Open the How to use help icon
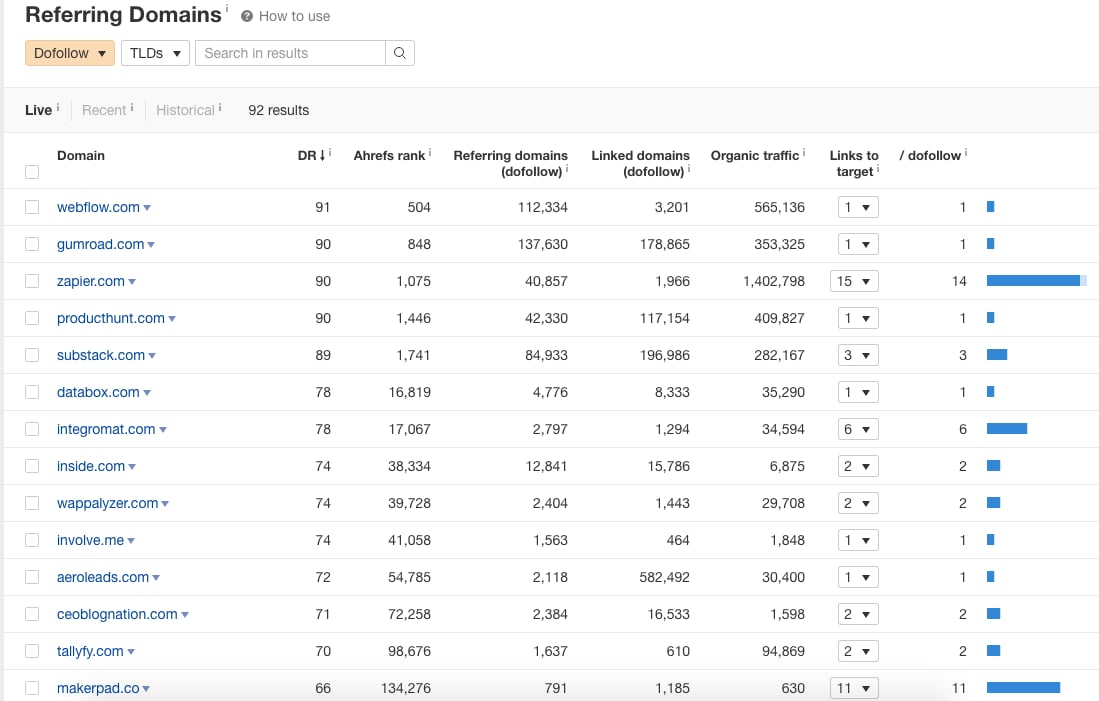 click(247, 16)
